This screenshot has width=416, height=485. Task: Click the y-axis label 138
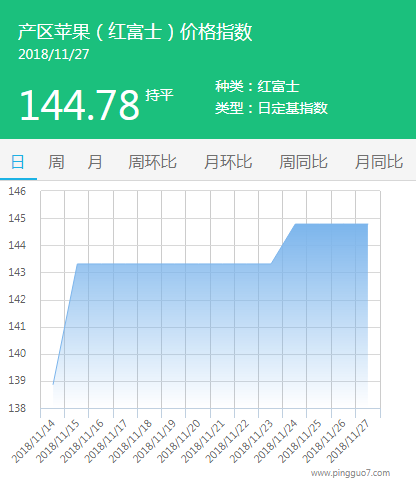pos(17,408)
